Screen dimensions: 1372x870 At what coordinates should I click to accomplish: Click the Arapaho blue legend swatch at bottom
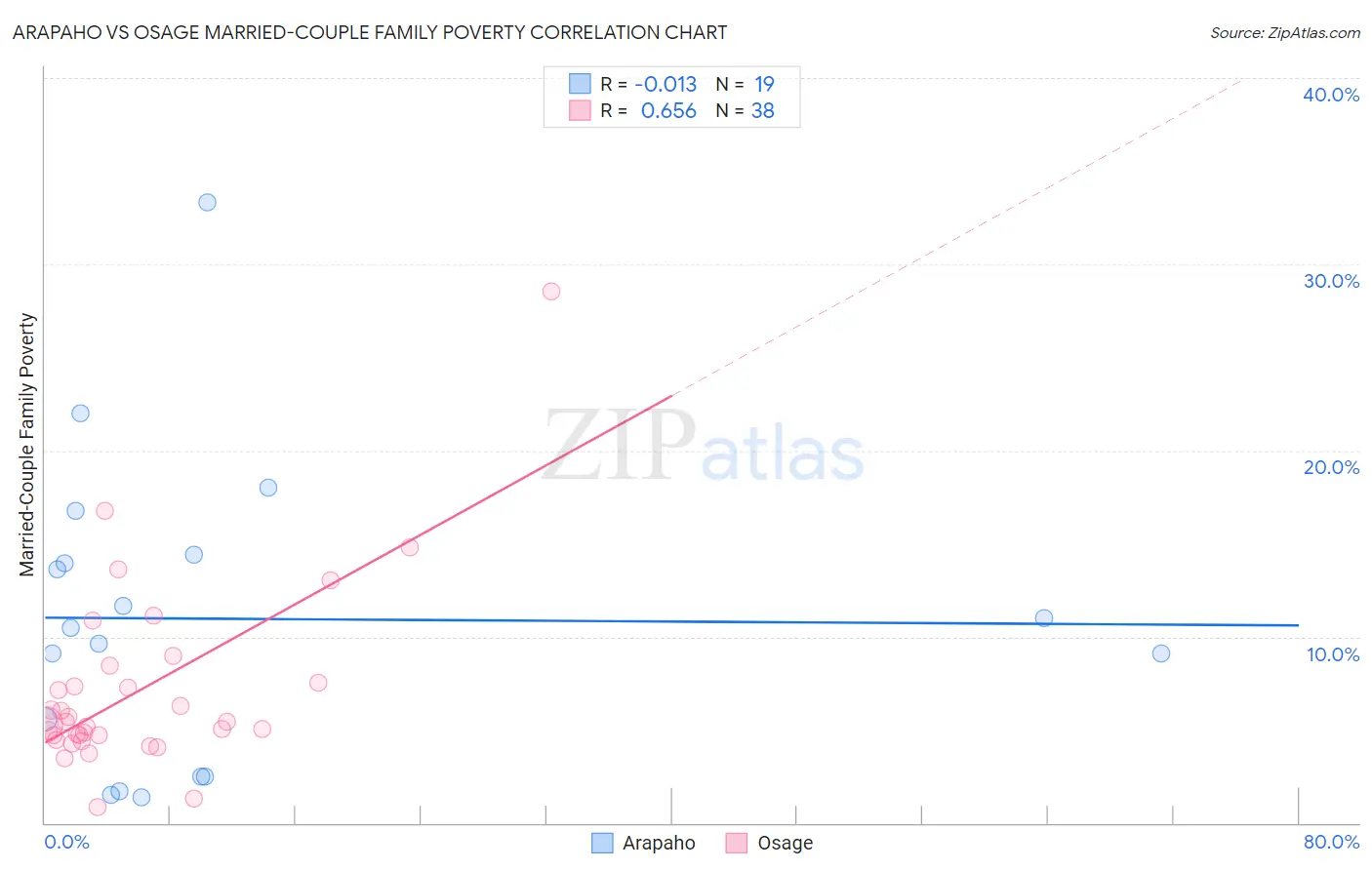pyautogui.click(x=602, y=843)
